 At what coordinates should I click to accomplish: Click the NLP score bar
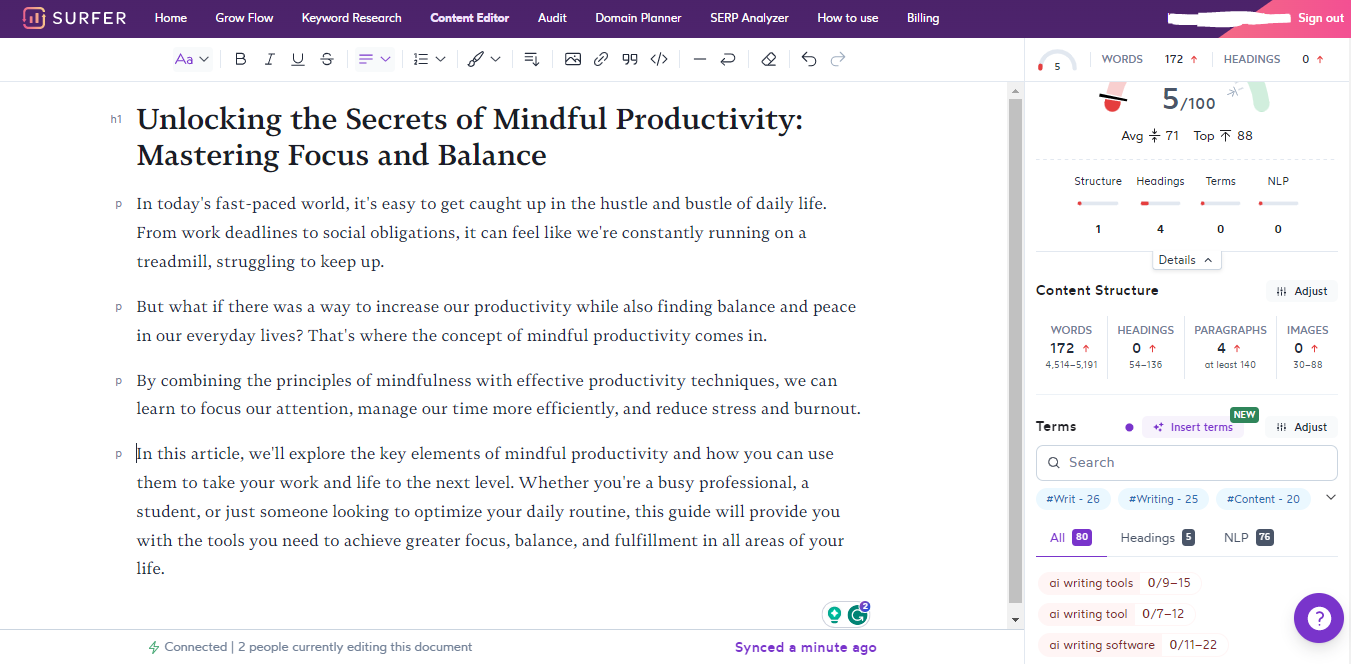tap(1278, 204)
